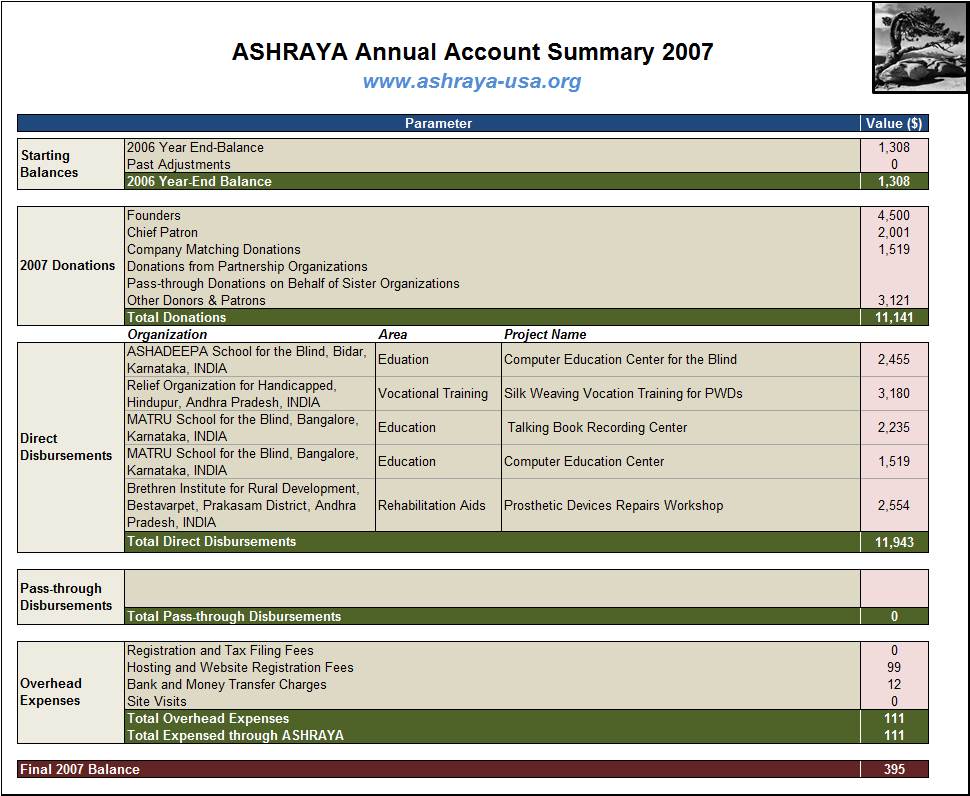970x796 pixels.
Task: Select the 'Overhead Expenses' section label
Action: click(51, 692)
